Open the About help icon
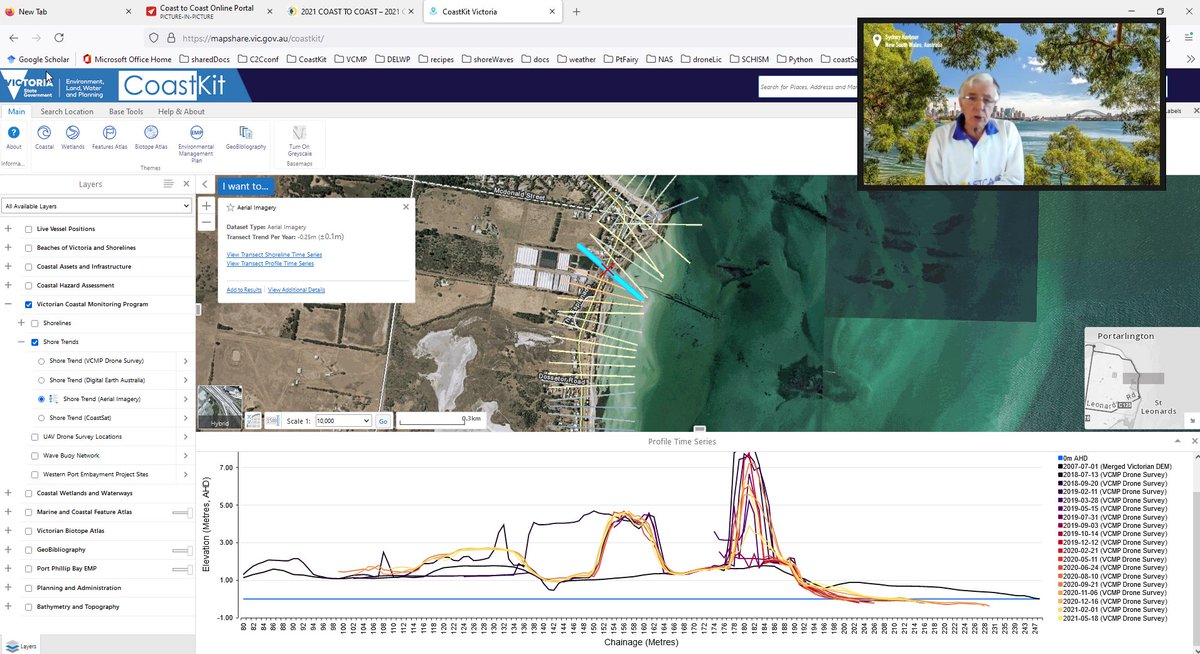 coord(14,133)
